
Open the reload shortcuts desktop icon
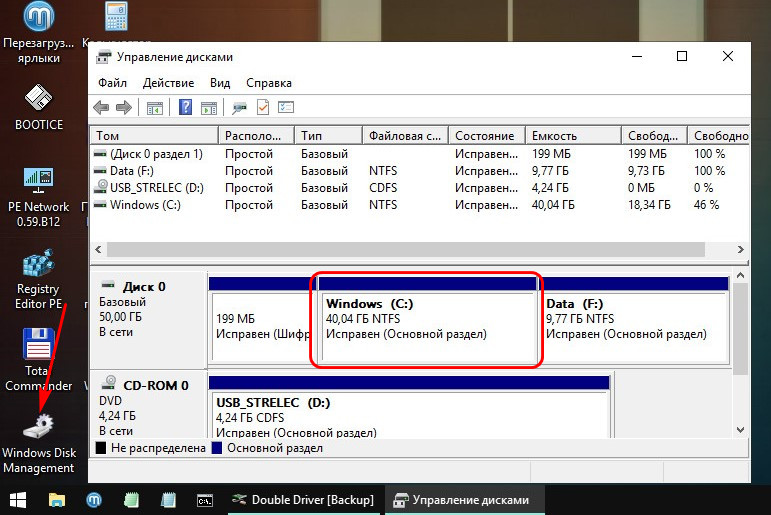[x=39, y=32]
